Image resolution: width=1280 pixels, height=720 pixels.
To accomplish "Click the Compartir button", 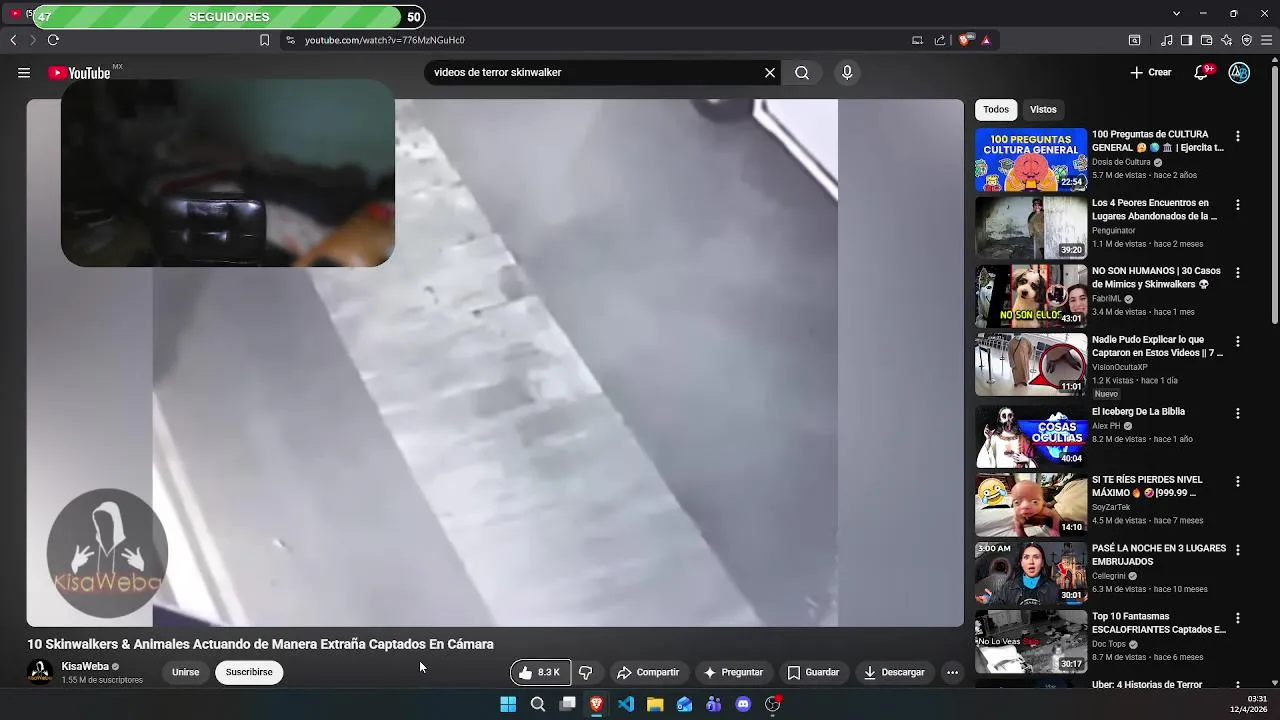I will [648, 672].
